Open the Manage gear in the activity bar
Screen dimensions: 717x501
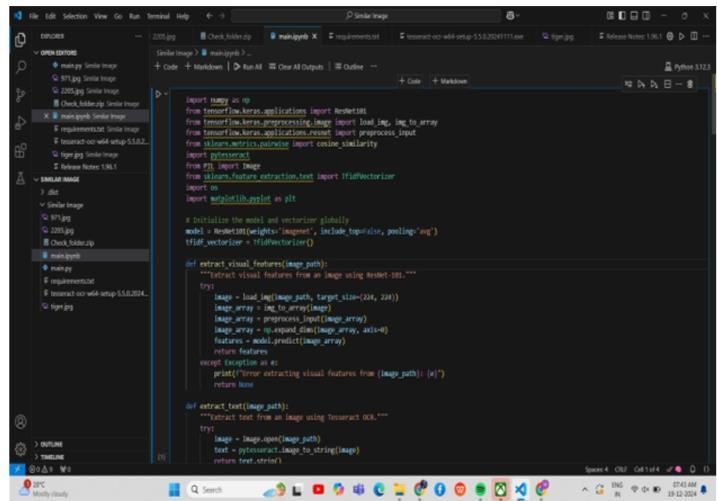pyautogui.click(x=21, y=449)
